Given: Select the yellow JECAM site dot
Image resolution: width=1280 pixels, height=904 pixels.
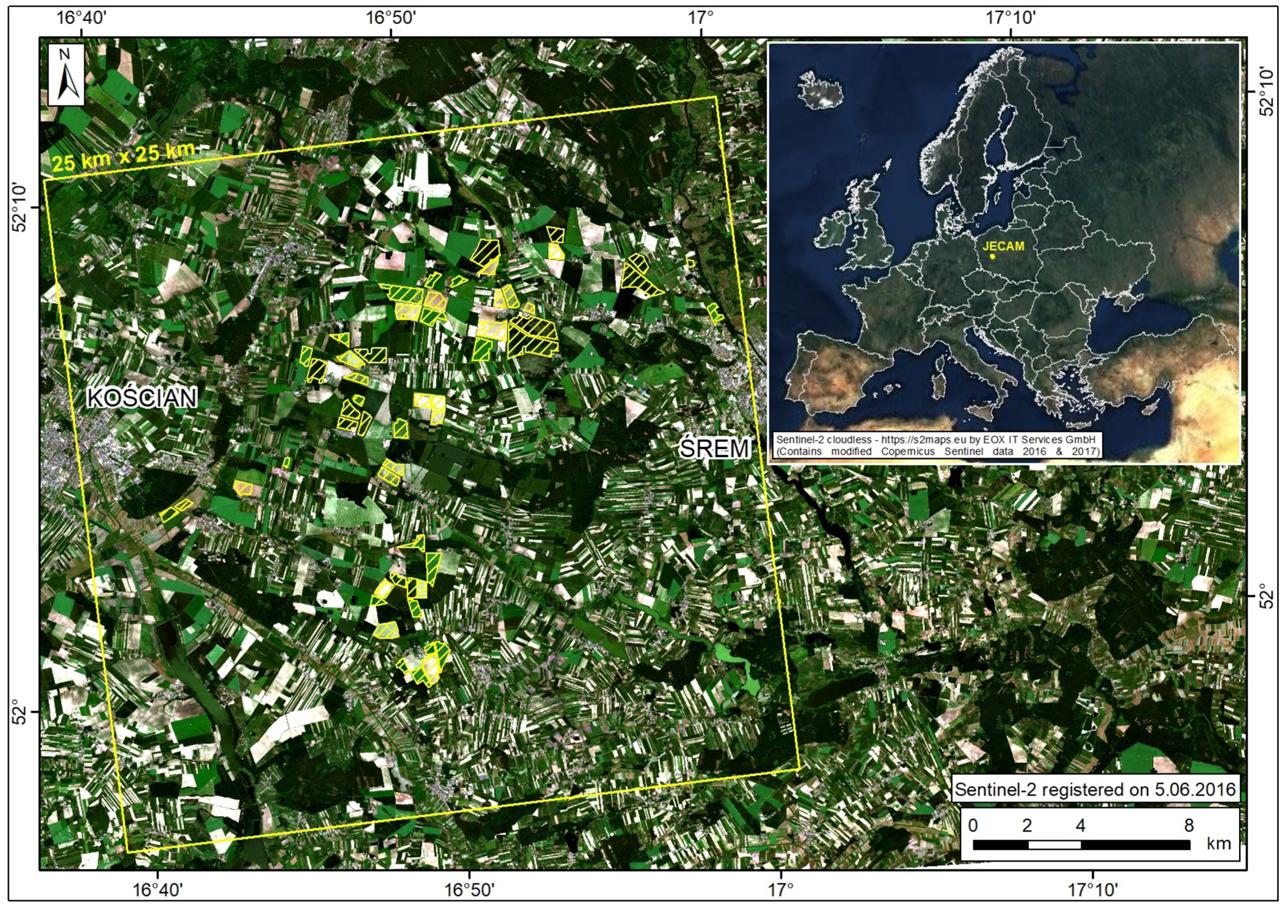Looking at the screenshot, I should [992, 257].
